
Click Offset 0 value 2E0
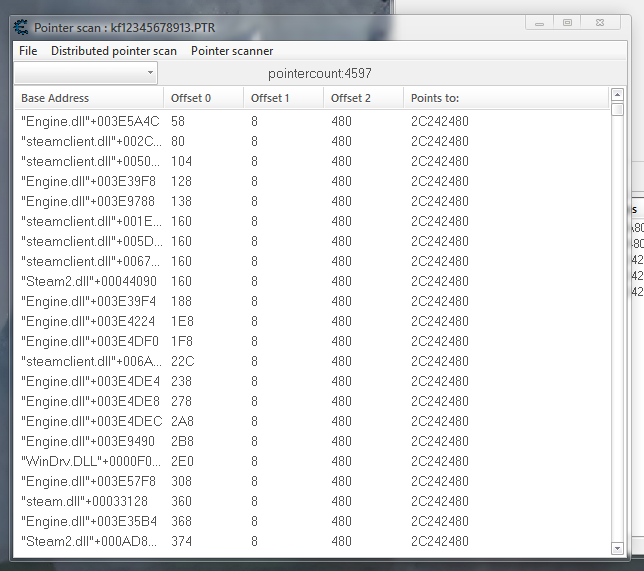coord(182,461)
